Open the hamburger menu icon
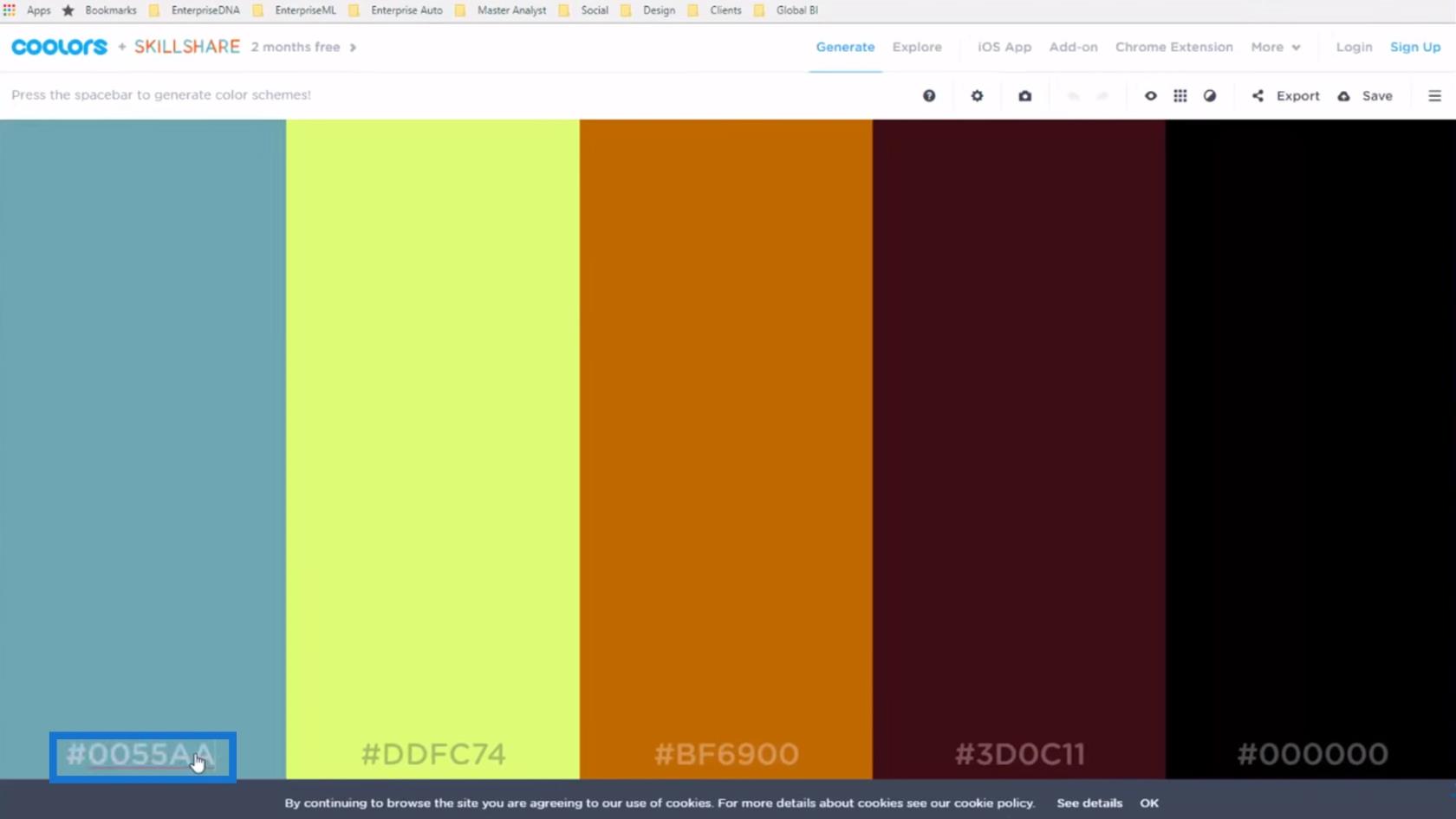 [x=1434, y=95]
